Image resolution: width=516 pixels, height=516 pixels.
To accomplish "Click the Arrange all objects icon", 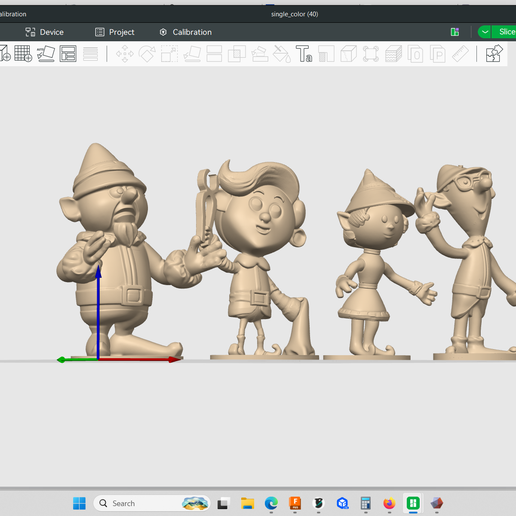I will (68, 54).
